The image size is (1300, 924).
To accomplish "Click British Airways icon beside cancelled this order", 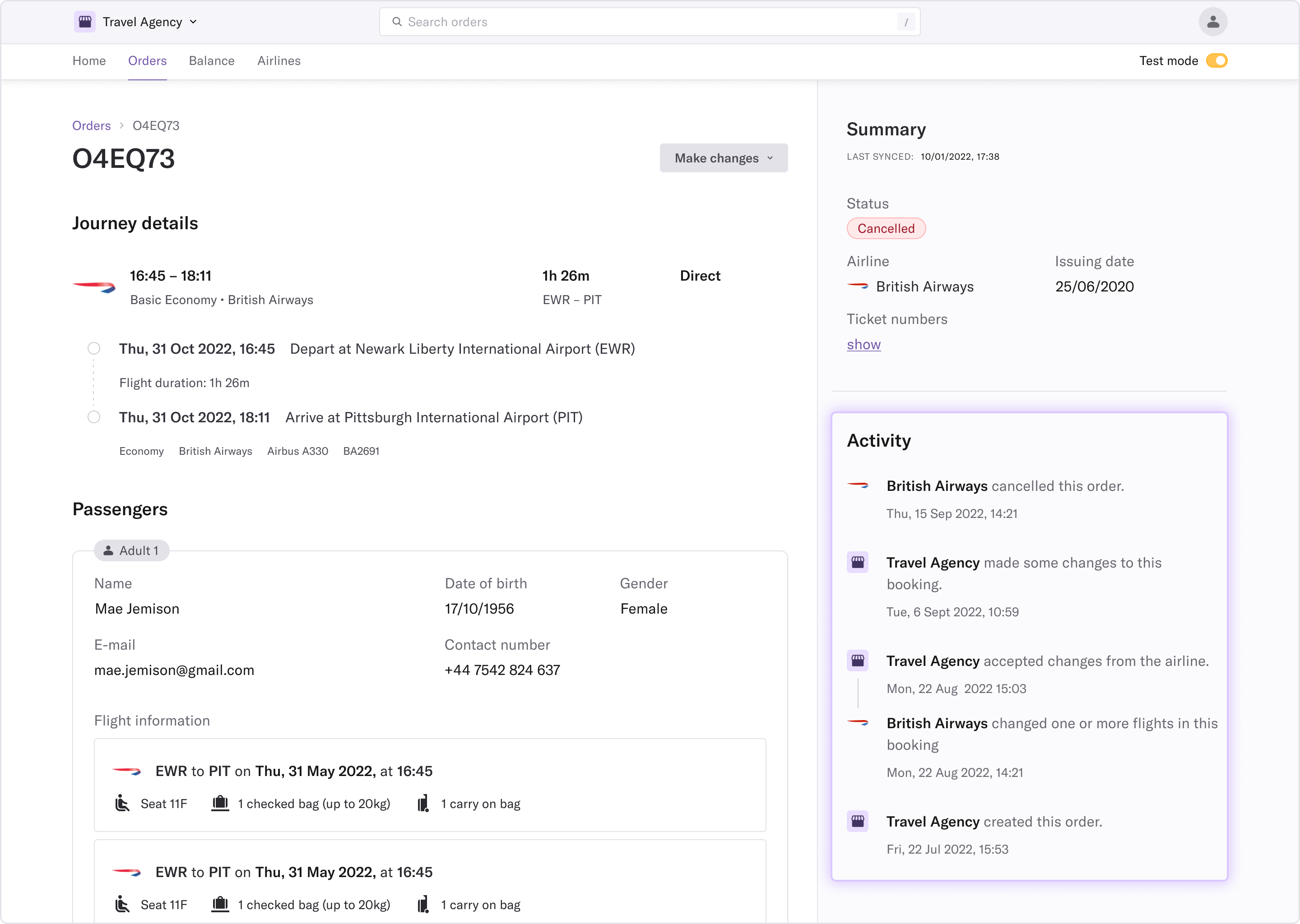I will [x=857, y=485].
